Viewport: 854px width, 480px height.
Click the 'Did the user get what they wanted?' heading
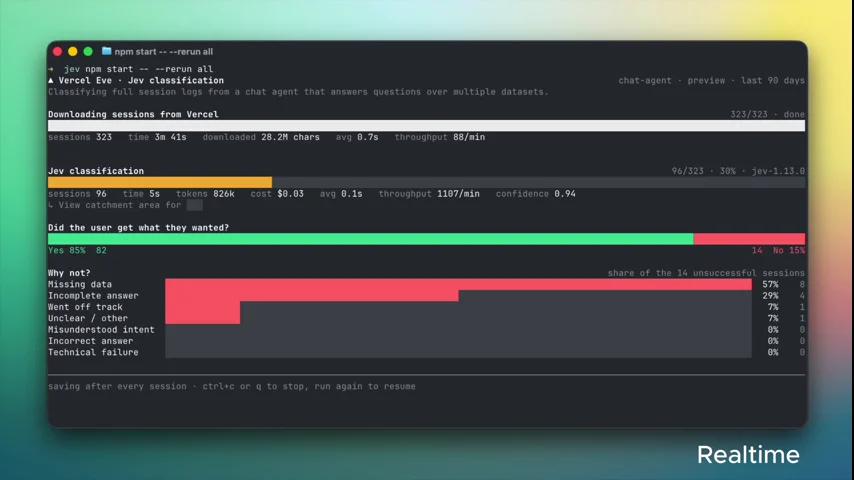click(x=138, y=228)
